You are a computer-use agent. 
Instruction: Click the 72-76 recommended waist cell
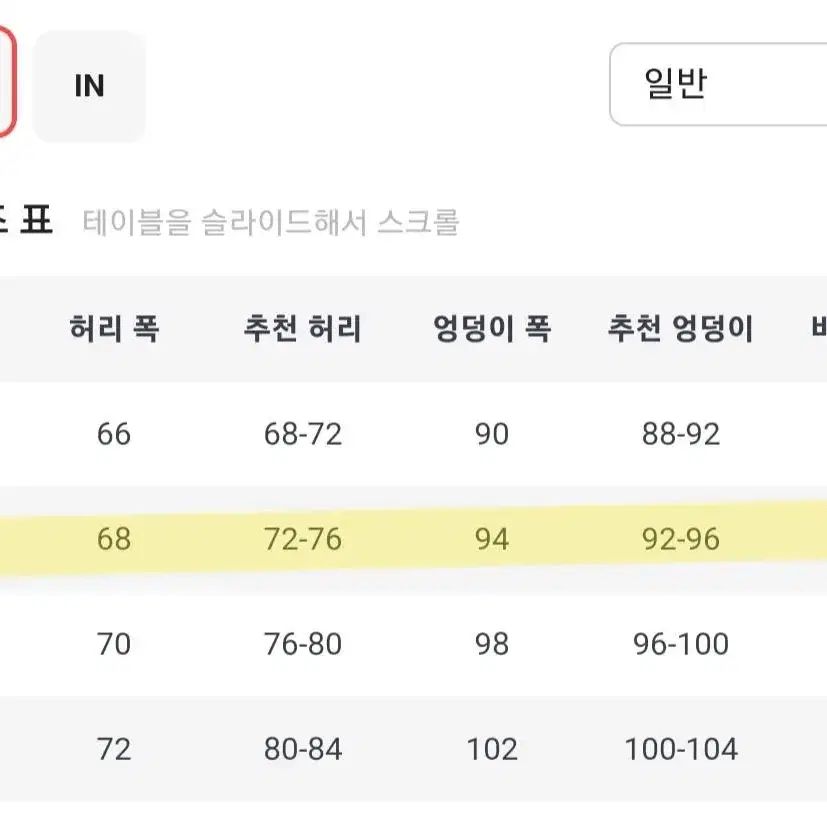(x=303, y=539)
